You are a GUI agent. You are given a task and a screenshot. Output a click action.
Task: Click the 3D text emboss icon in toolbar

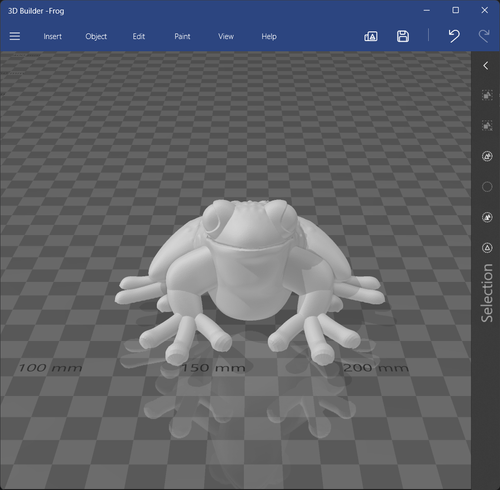pos(371,36)
